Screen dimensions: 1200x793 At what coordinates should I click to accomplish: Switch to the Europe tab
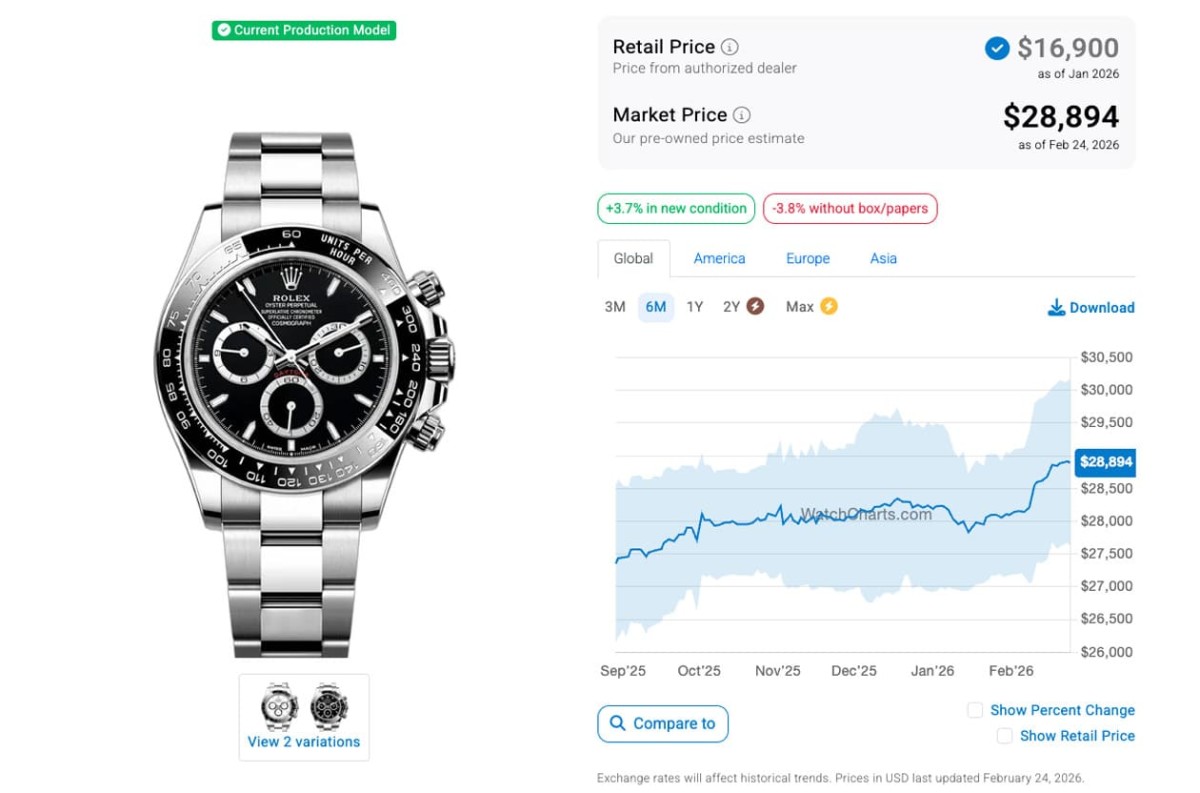pos(808,258)
